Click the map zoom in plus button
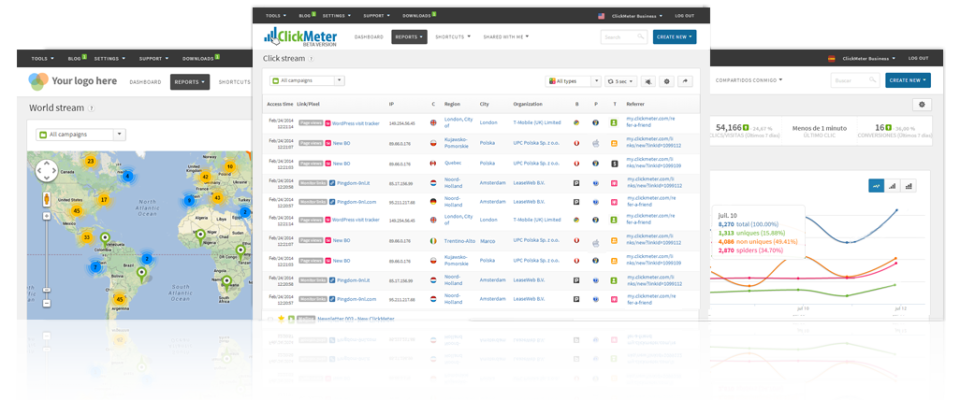The width and height of the screenshot is (960, 400). [46, 216]
